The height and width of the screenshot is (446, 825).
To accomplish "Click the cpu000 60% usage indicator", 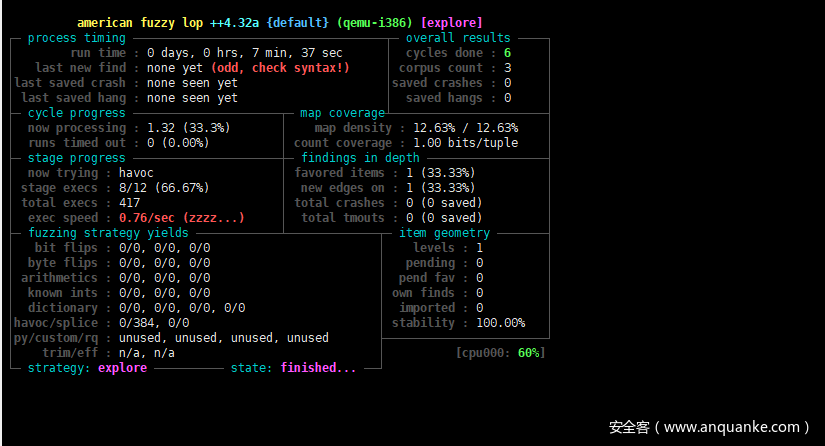I will point(500,353).
